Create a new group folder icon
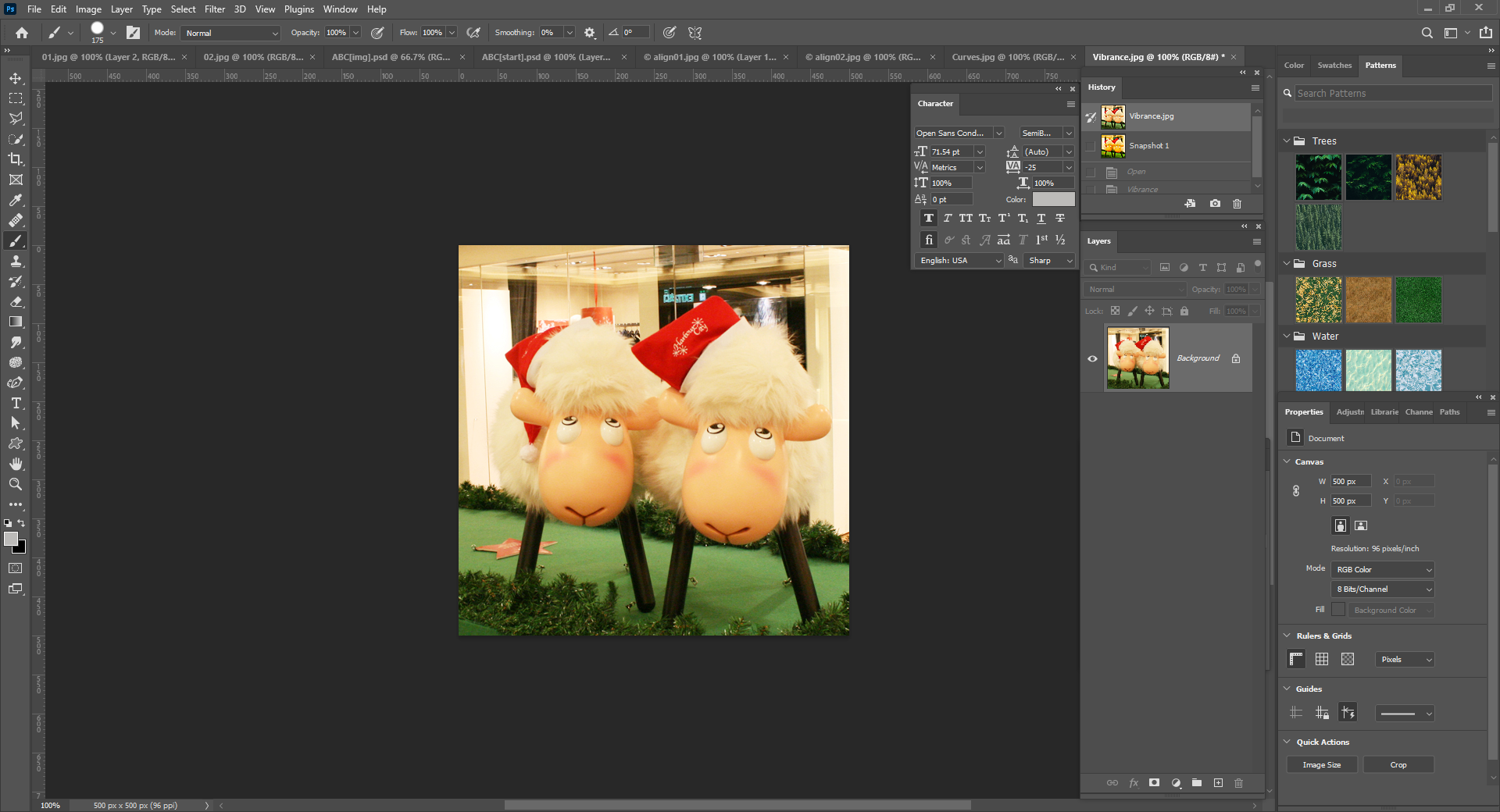The image size is (1500, 812). pyautogui.click(x=1197, y=783)
